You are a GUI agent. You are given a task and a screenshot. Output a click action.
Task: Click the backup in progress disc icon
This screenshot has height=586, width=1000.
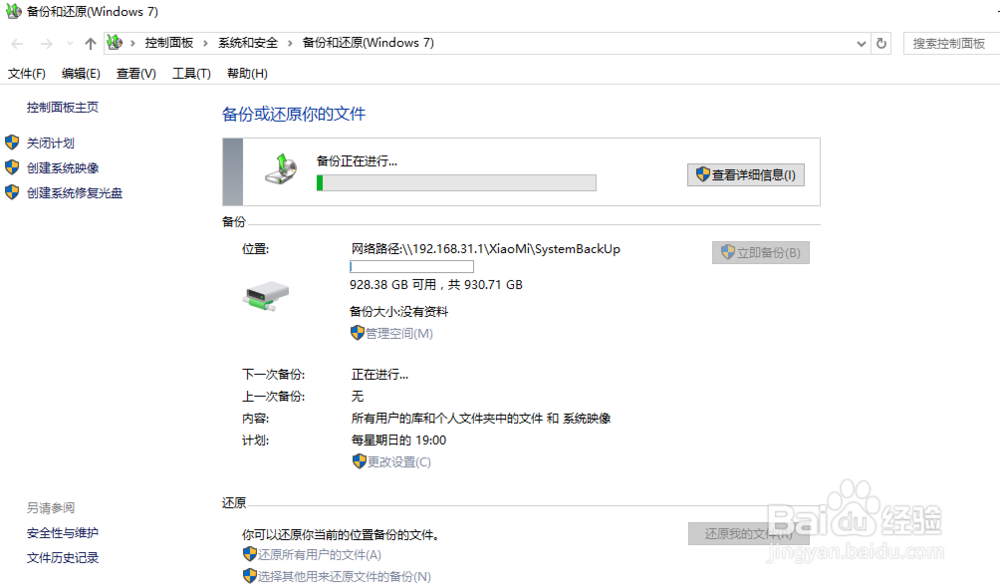click(x=281, y=169)
